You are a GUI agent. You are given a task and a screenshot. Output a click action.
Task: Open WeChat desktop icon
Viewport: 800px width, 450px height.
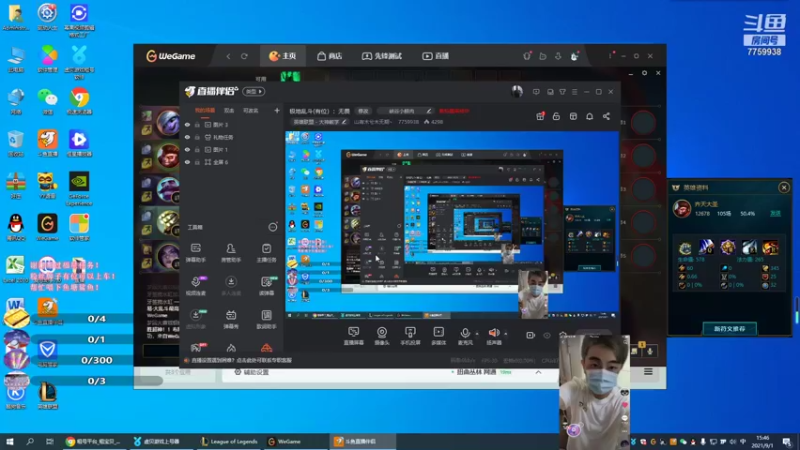47,101
